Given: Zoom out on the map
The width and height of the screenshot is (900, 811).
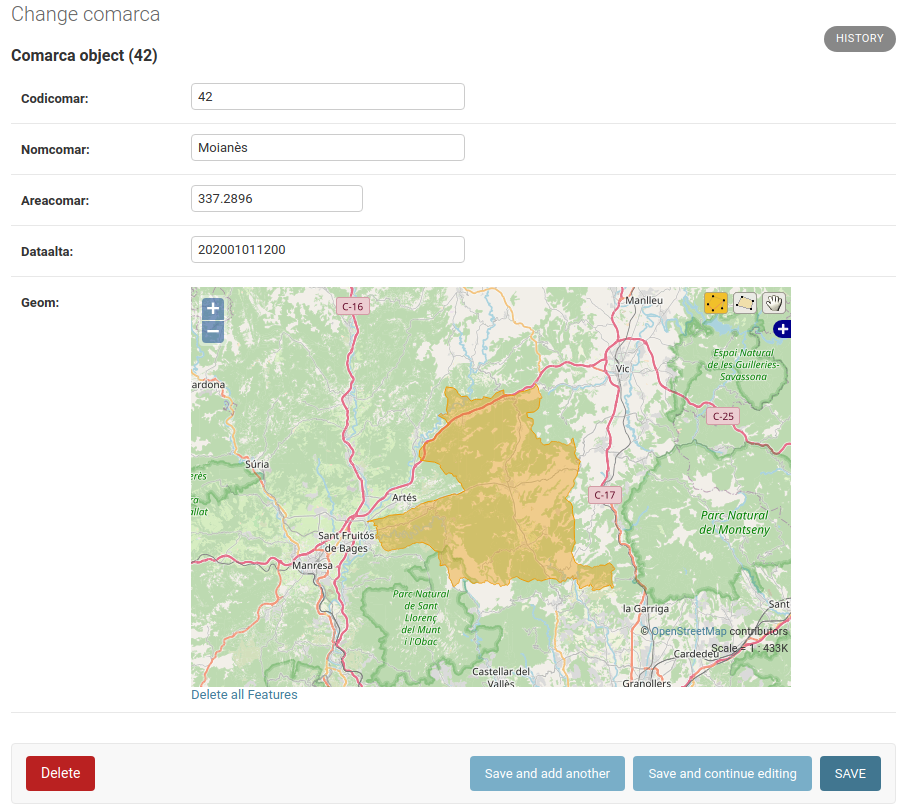Looking at the screenshot, I should click(x=212, y=332).
